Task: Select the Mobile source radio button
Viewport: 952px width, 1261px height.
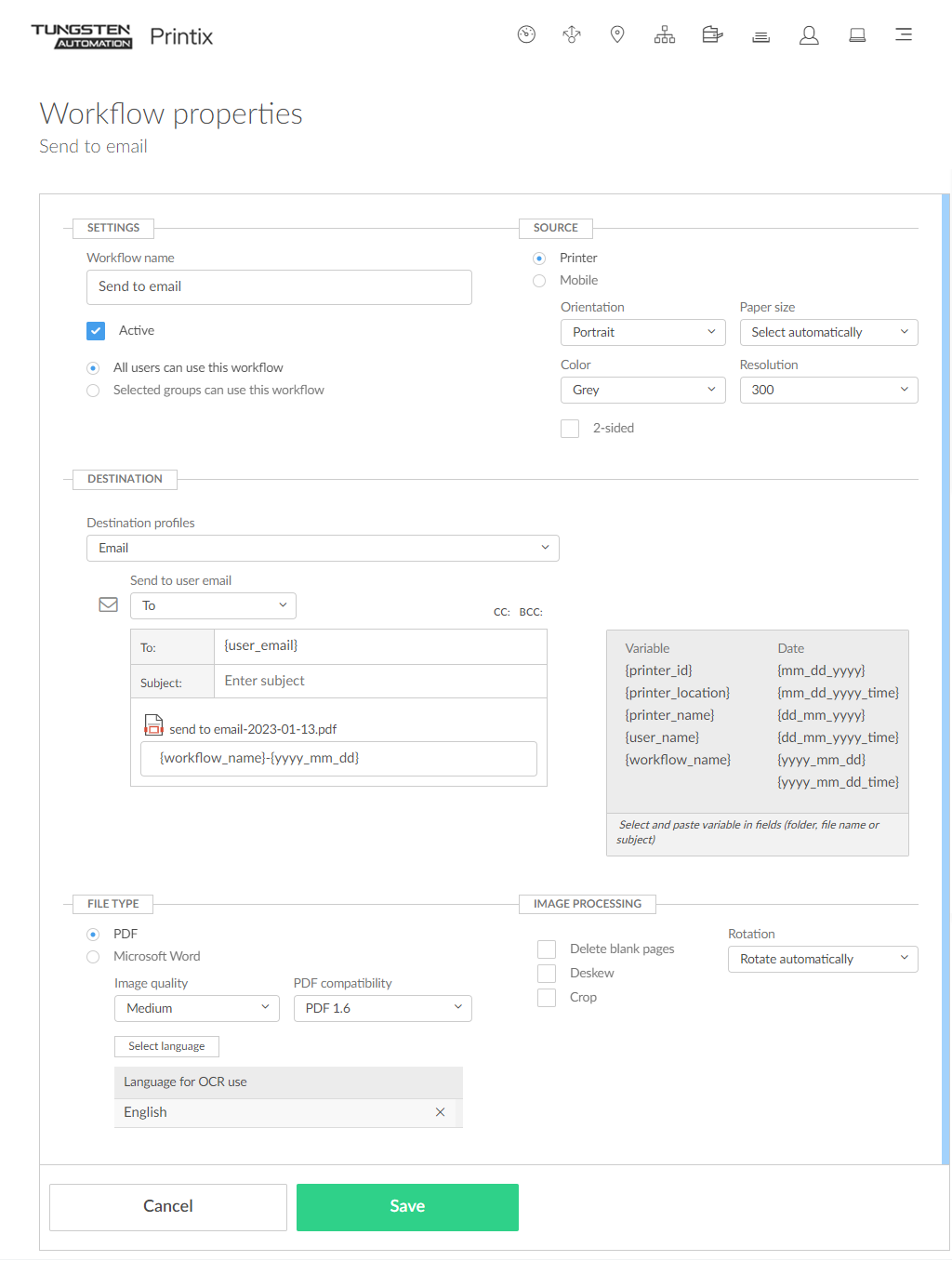Action: pos(539,281)
